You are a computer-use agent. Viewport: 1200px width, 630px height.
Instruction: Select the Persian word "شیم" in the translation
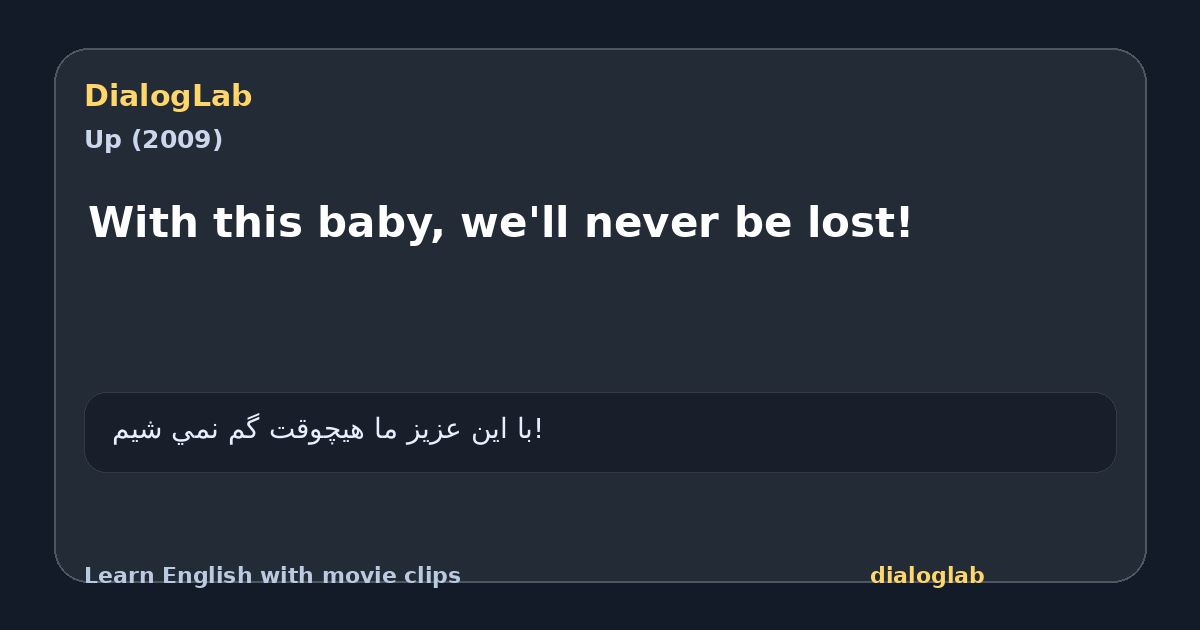pos(139,430)
